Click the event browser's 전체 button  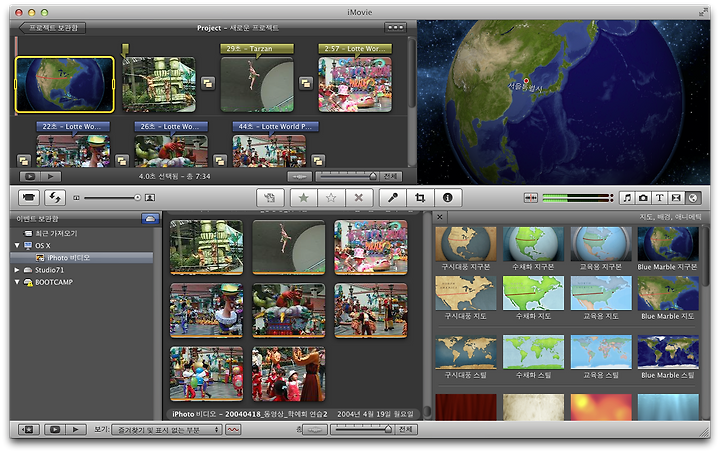[x=405, y=430]
